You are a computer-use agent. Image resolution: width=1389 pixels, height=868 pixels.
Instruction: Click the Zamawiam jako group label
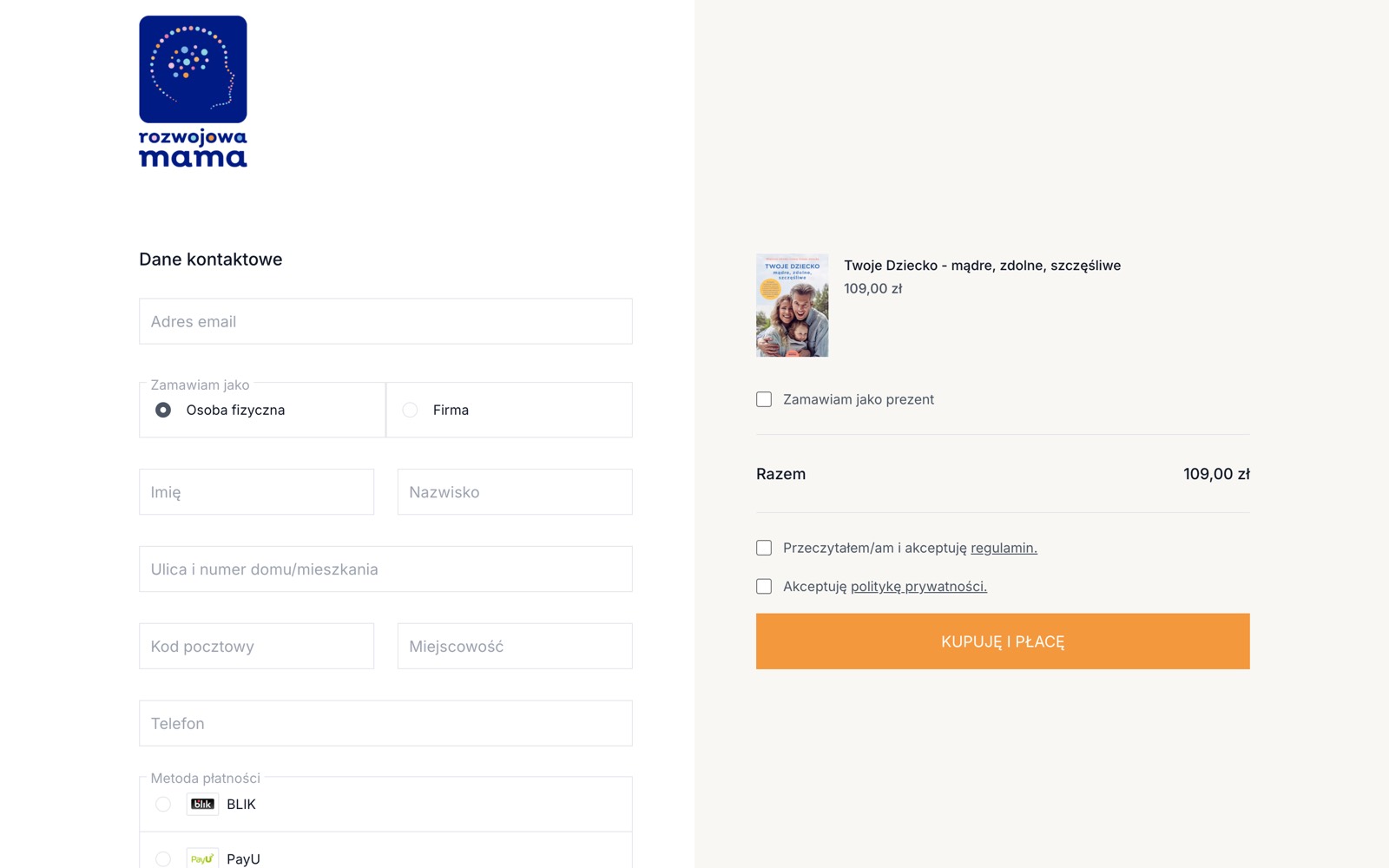pos(200,385)
